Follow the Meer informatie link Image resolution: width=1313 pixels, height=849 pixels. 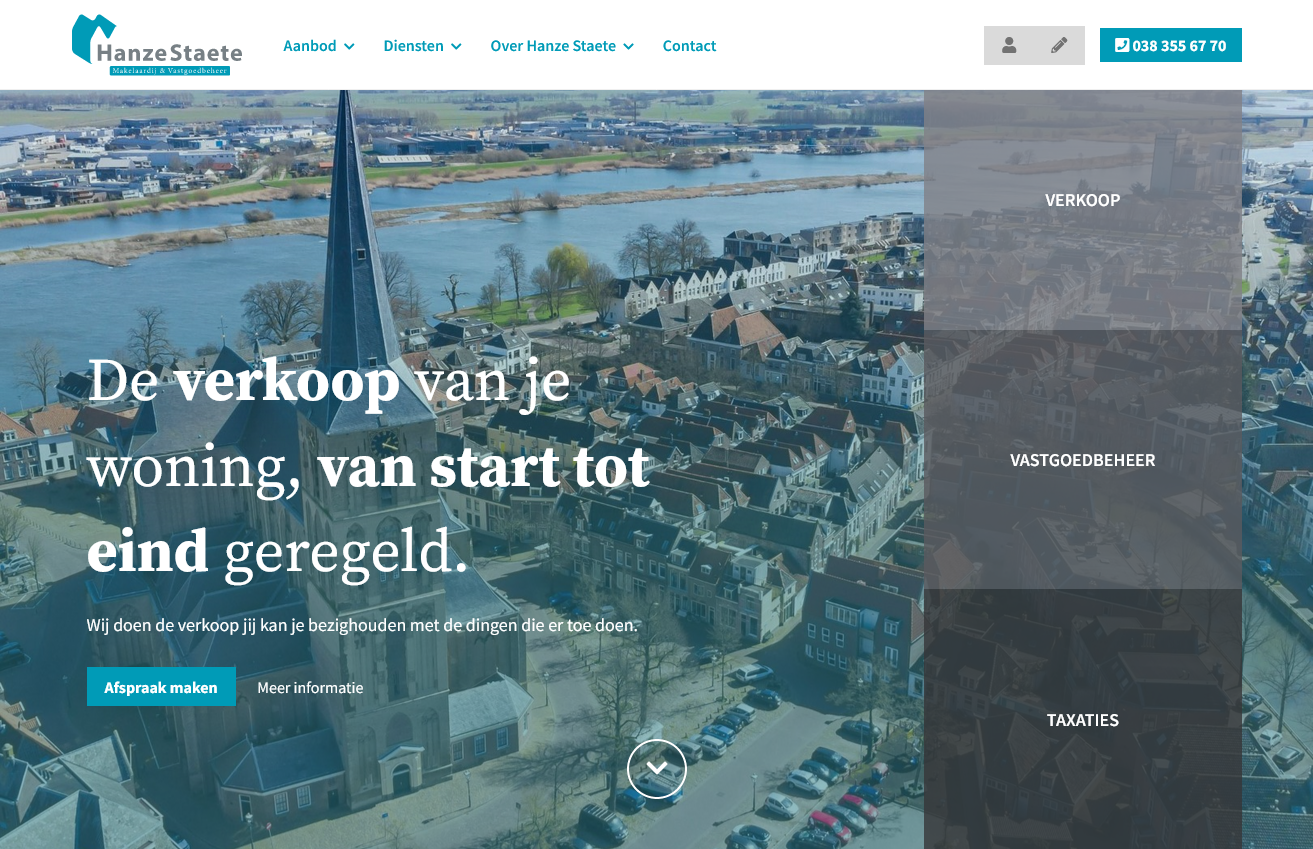[x=310, y=687]
